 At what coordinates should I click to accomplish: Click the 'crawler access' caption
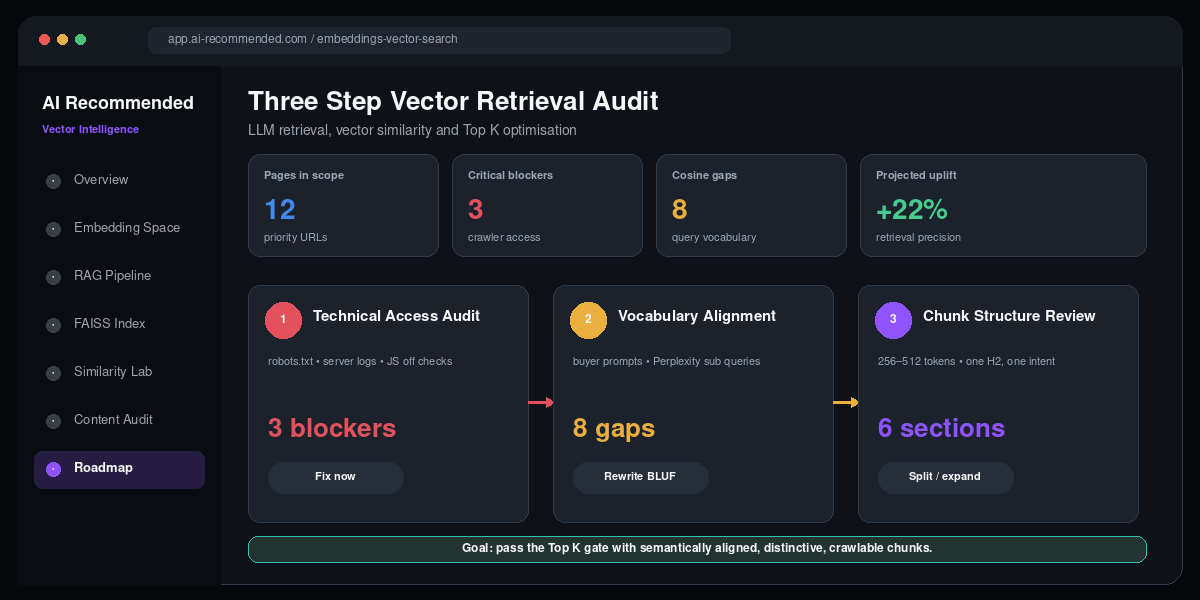click(504, 238)
